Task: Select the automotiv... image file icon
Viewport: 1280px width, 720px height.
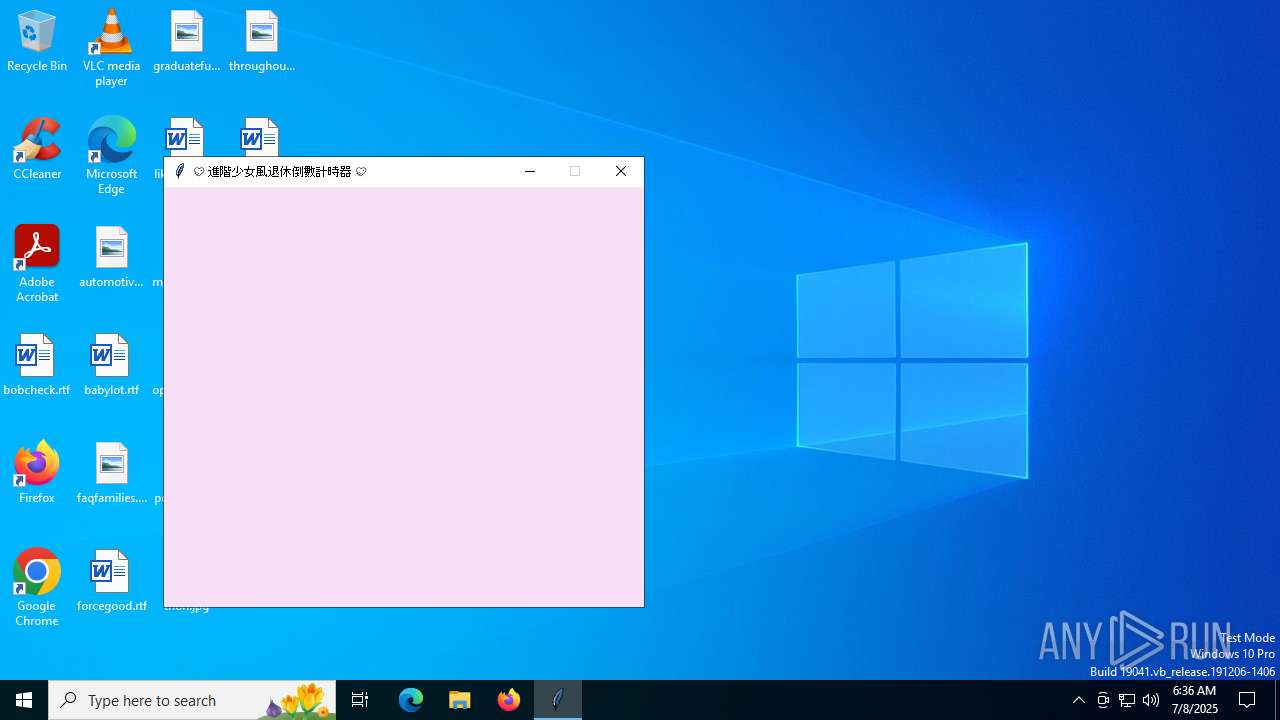Action: click(111, 257)
